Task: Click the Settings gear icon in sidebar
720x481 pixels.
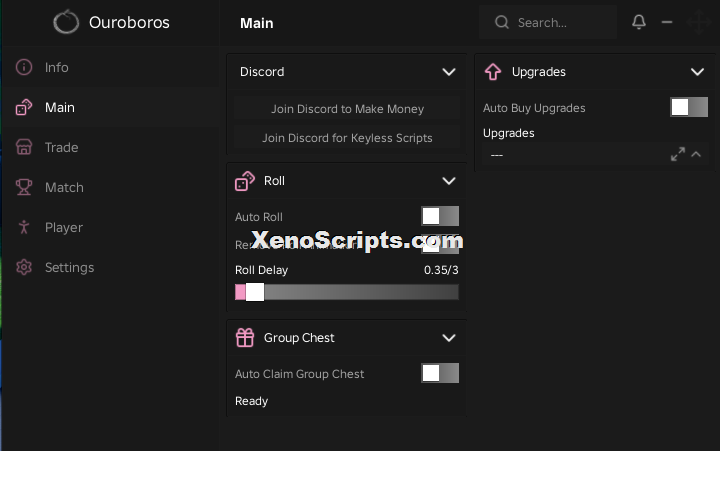Action: pos(24,267)
